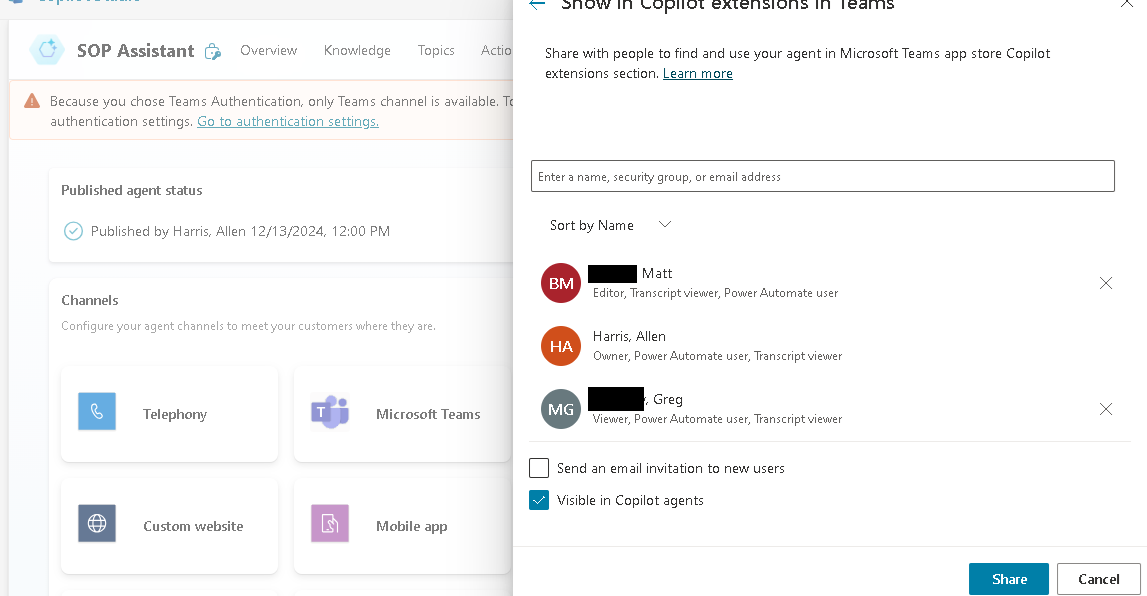1147x596 pixels.
Task: Enable Send an email invitation to new users
Action: (x=539, y=468)
